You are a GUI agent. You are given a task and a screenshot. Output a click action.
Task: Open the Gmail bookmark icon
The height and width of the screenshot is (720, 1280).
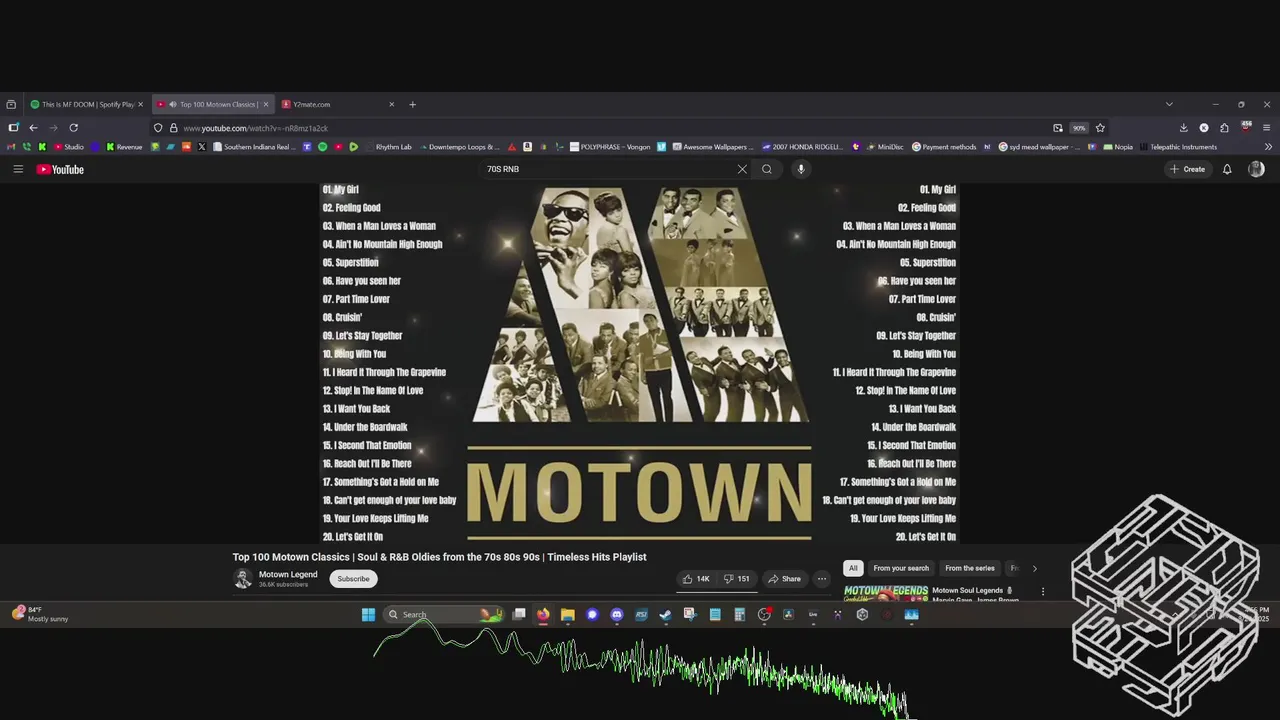12,147
